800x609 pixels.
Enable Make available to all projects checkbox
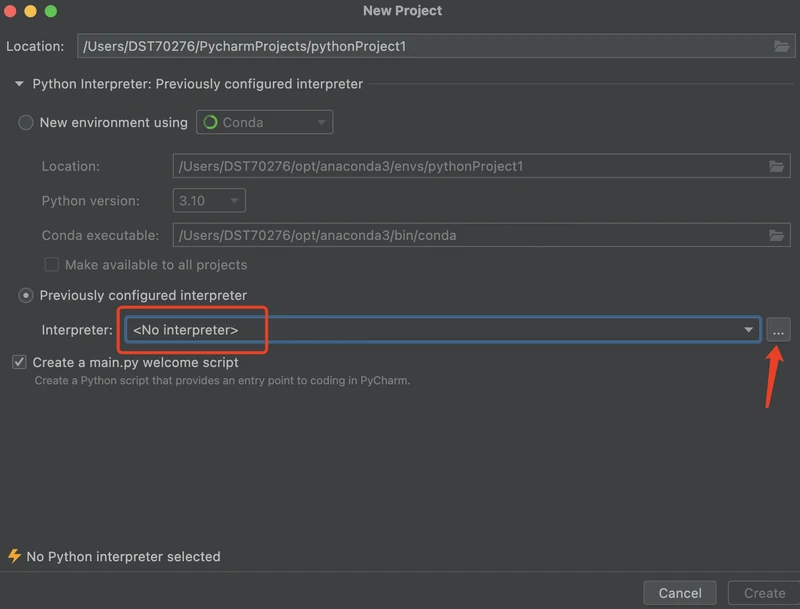click(x=52, y=265)
